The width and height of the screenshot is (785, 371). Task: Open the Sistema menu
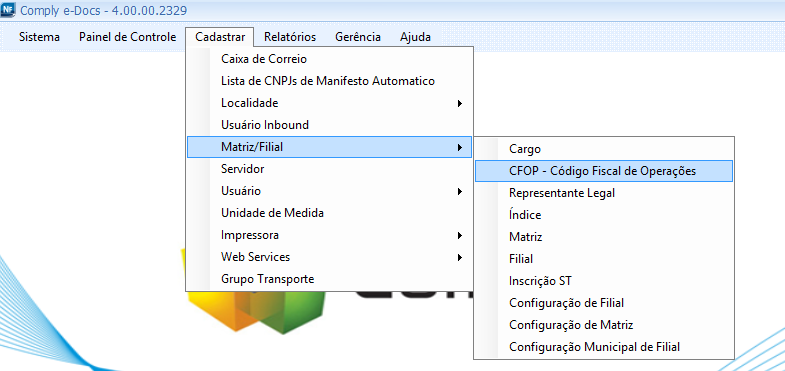click(40, 37)
